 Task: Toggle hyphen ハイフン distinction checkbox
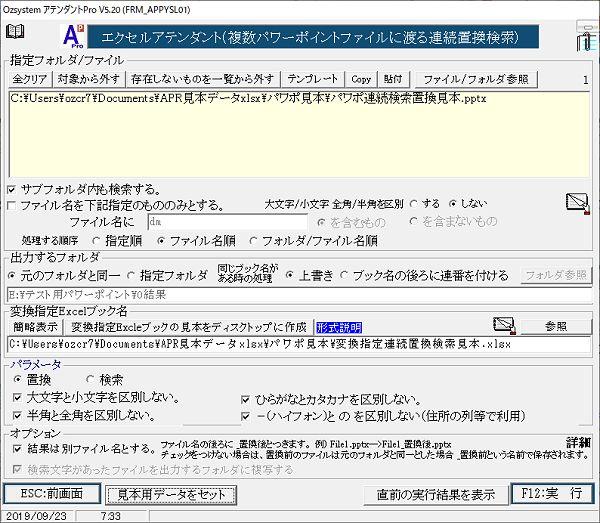(x=245, y=416)
